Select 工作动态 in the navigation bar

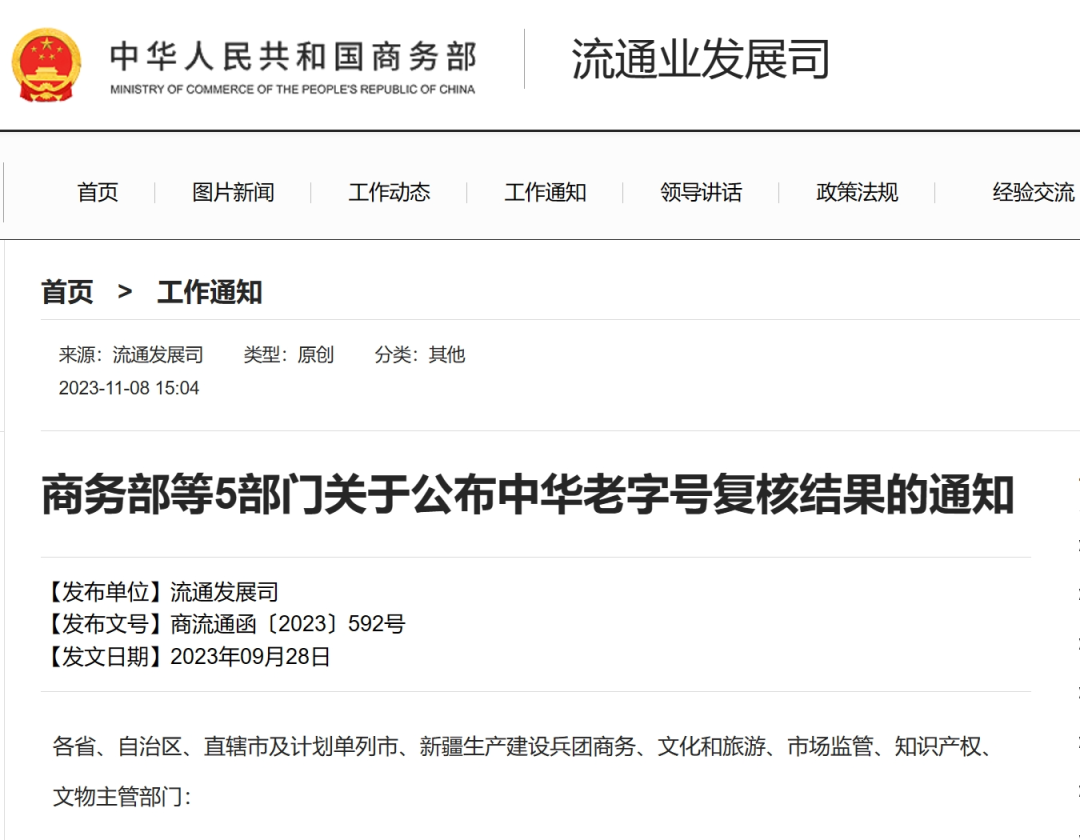coord(389,192)
